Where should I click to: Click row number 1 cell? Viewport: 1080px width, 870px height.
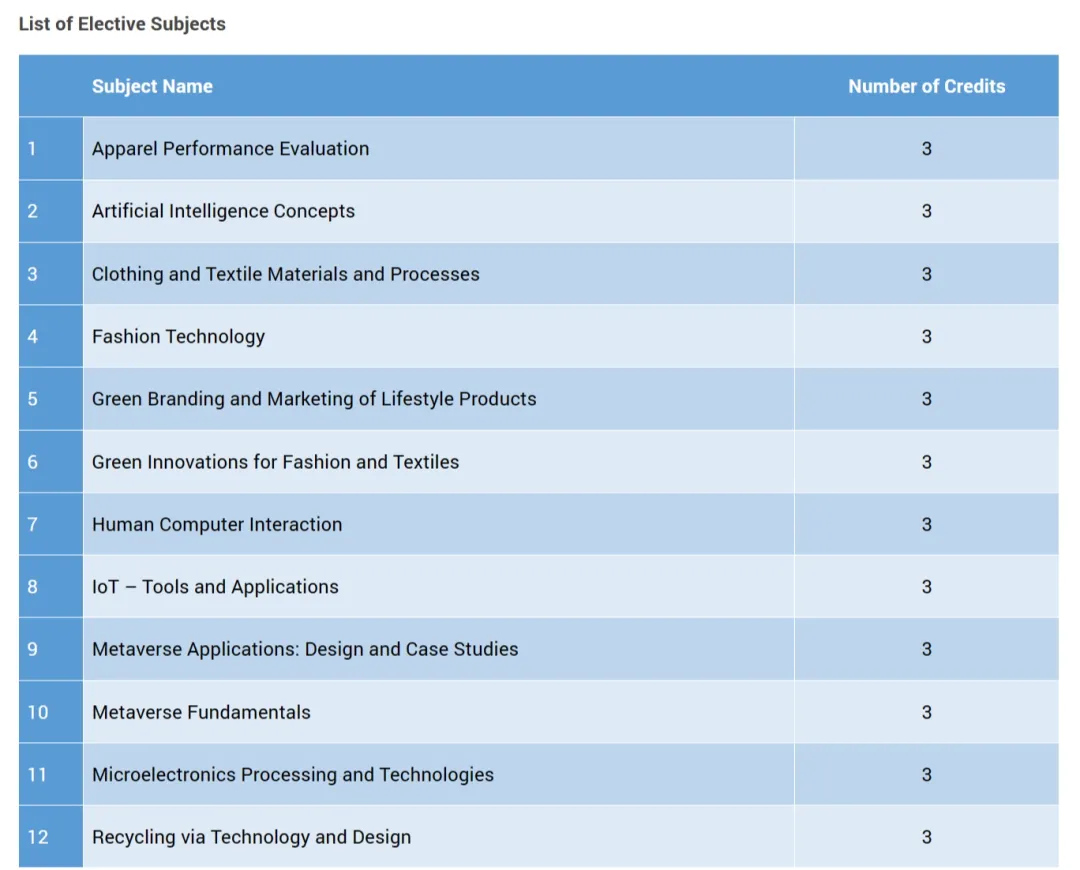click(50, 149)
